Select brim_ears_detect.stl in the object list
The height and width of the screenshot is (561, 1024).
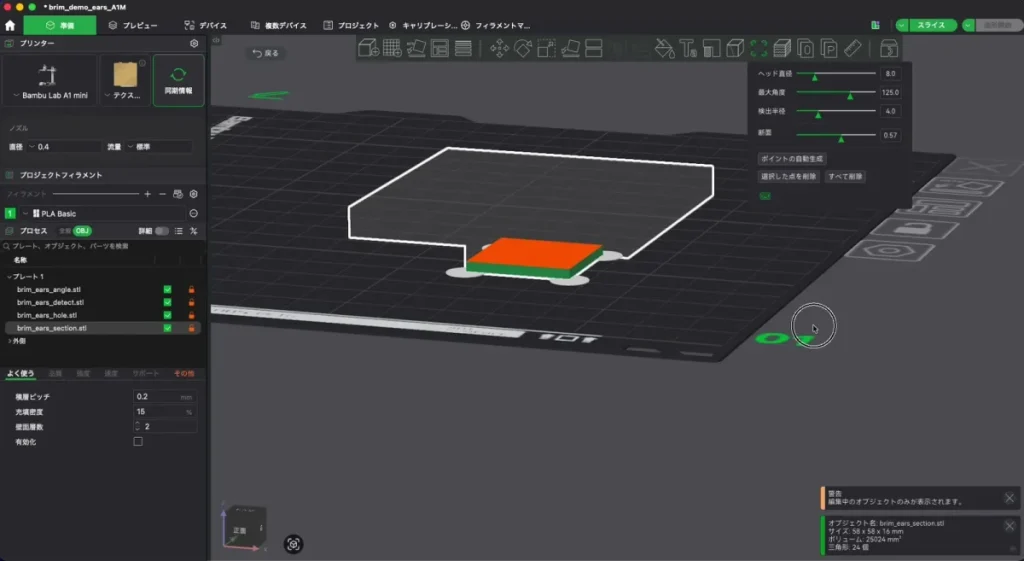point(50,302)
